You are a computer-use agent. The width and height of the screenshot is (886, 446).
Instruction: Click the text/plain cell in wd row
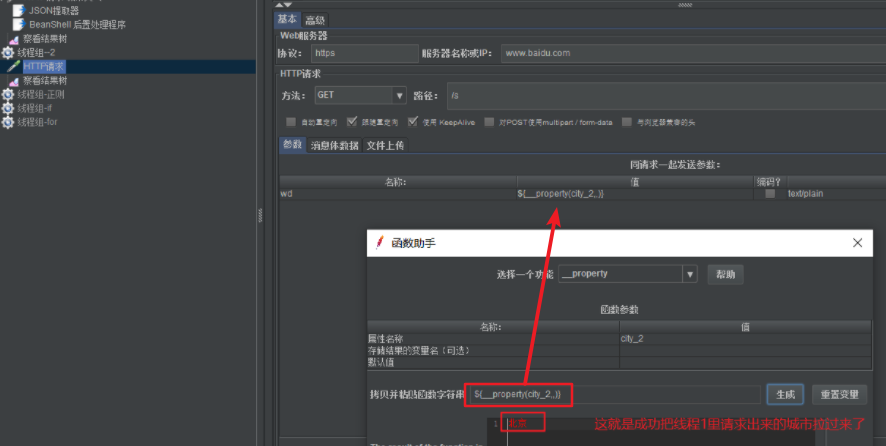(x=836, y=193)
